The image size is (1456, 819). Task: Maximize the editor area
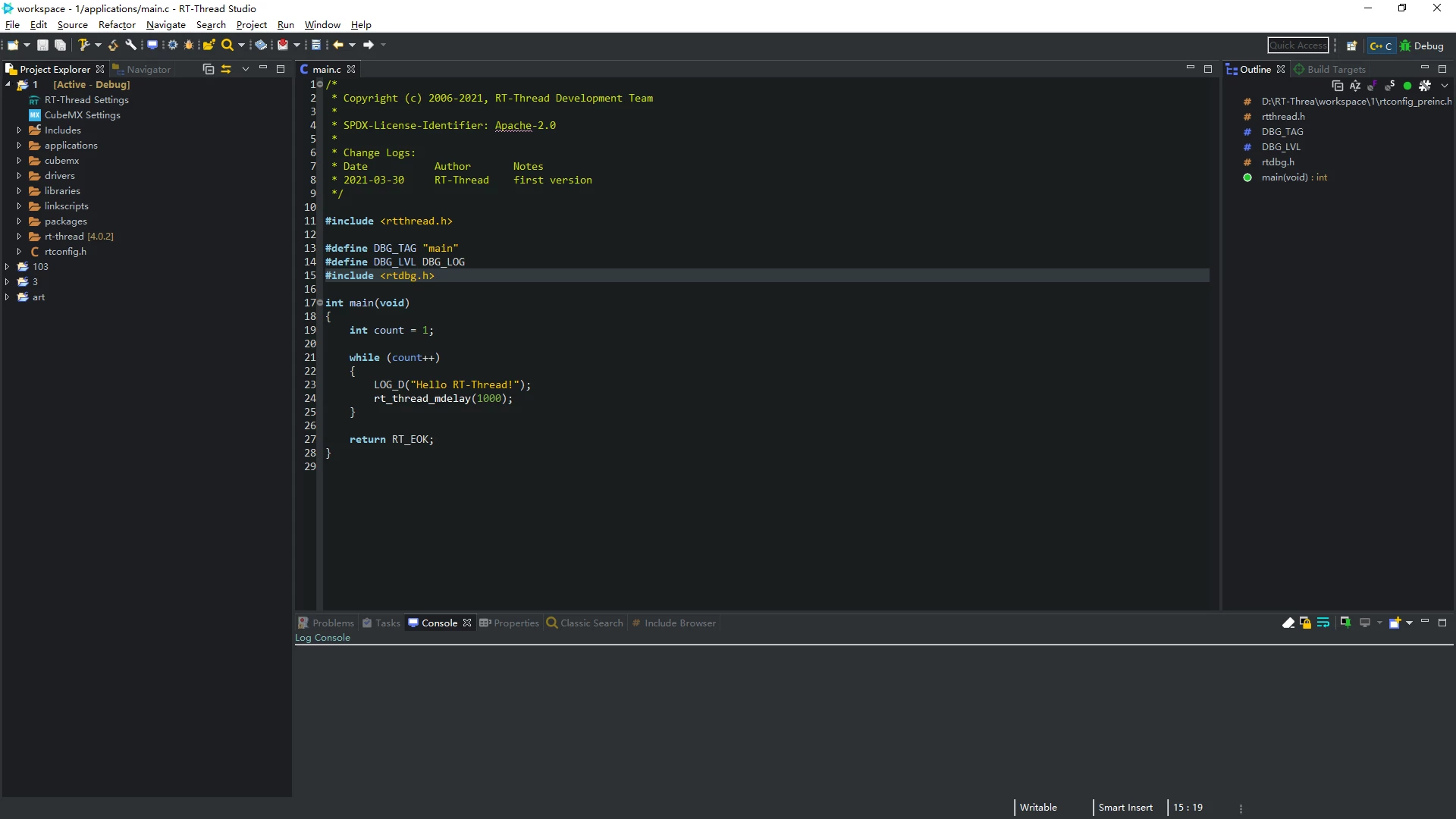tap(1208, 69)
